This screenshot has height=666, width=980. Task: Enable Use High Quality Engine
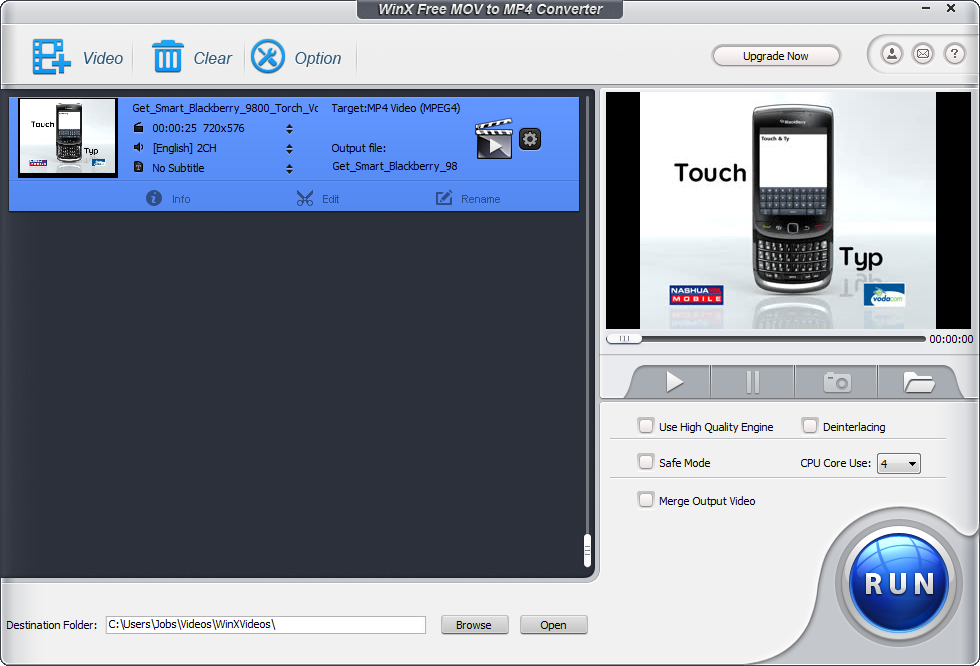pyautogui.click(x=646, y=425)
